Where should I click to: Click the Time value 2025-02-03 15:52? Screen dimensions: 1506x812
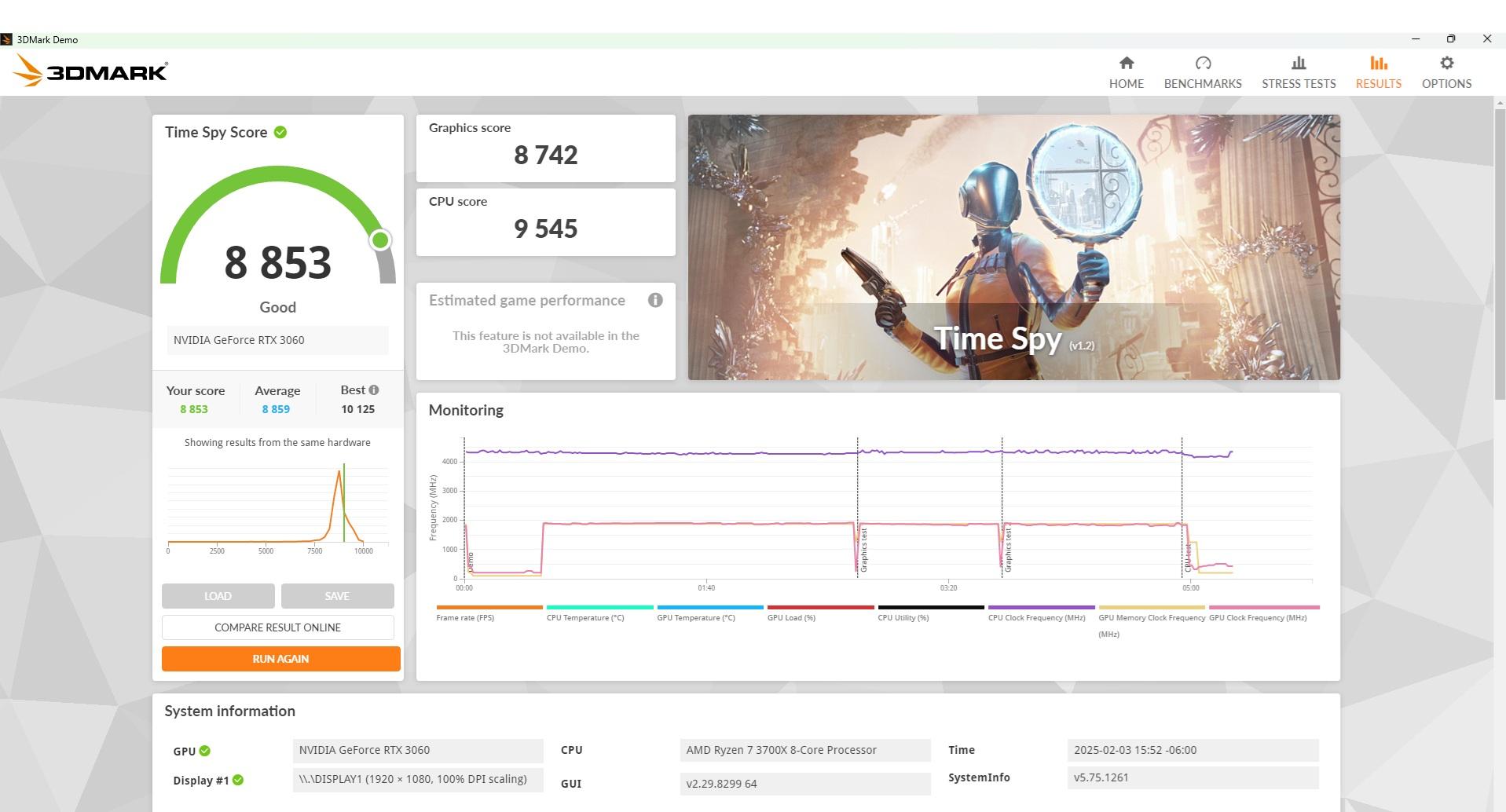[x=1193, y=750]
